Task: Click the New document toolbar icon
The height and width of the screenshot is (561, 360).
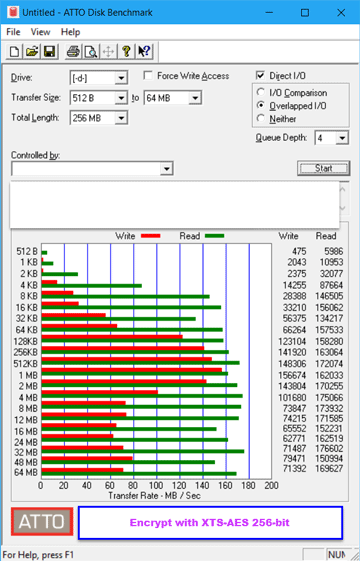Action: 14,52
